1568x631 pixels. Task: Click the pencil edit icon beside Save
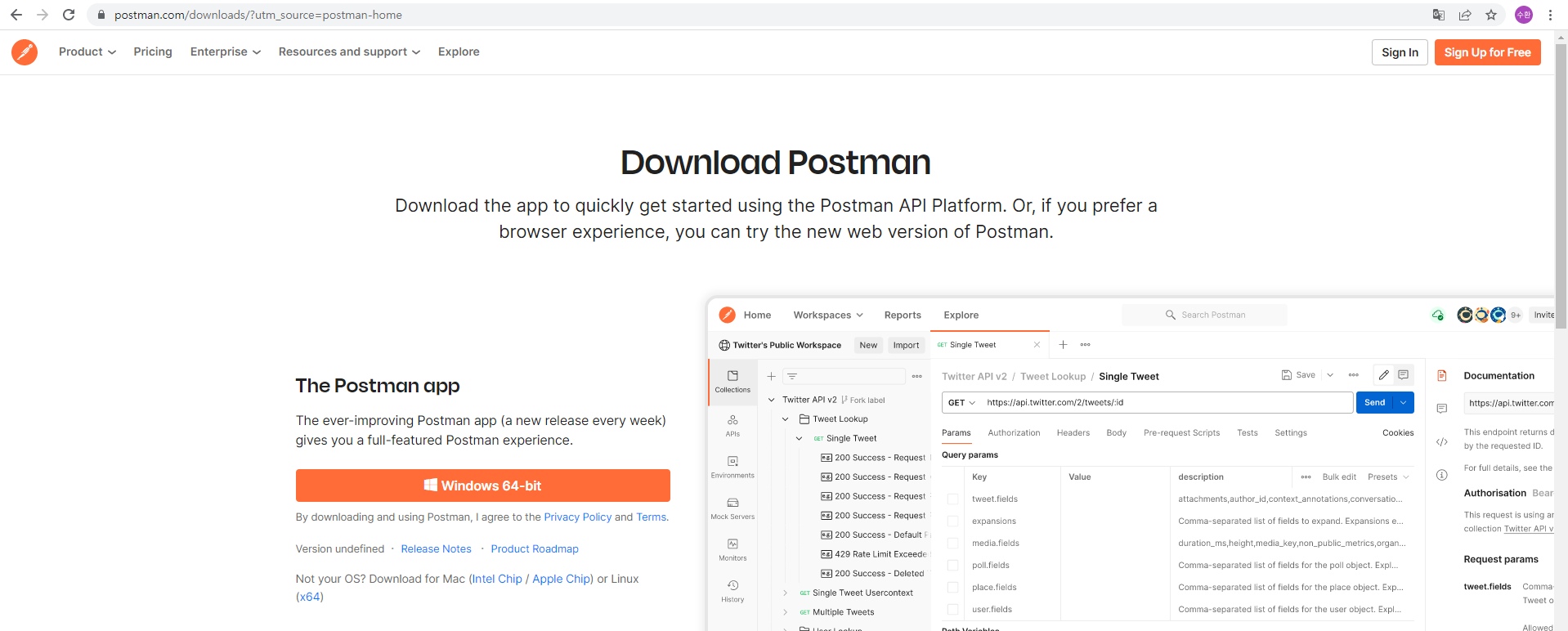coord(1384,375)
